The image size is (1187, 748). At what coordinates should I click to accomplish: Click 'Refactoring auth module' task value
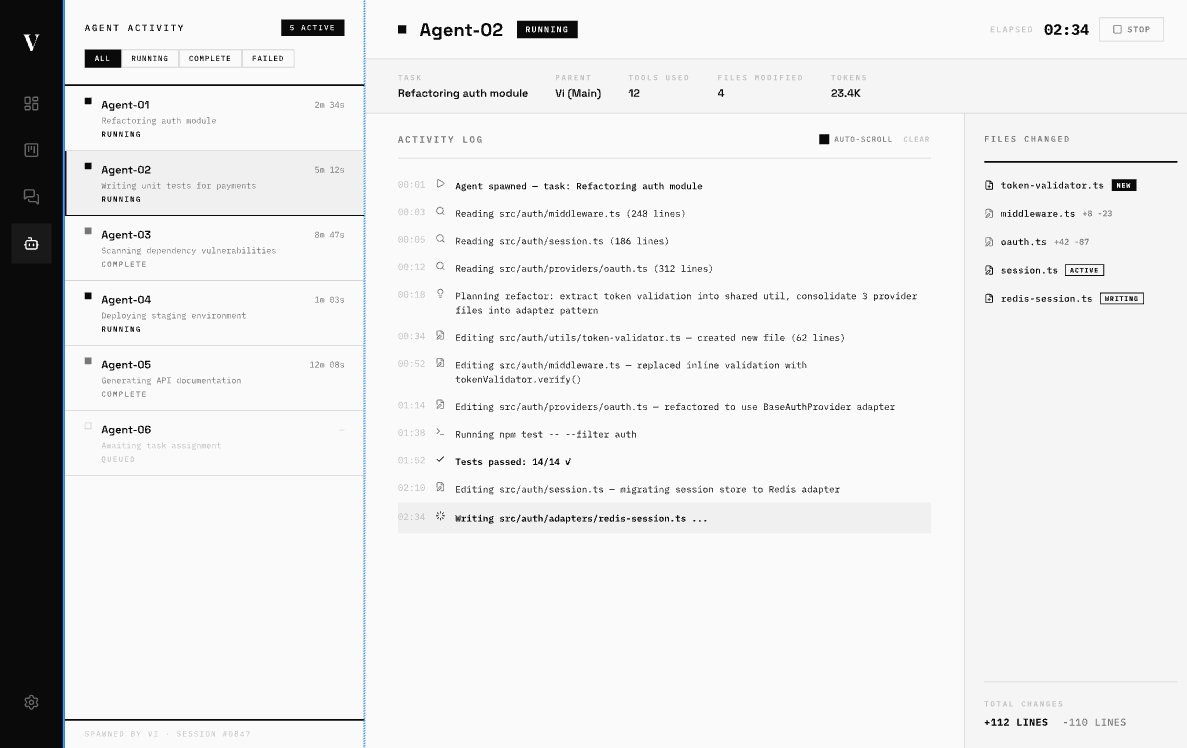pos(463,93)
